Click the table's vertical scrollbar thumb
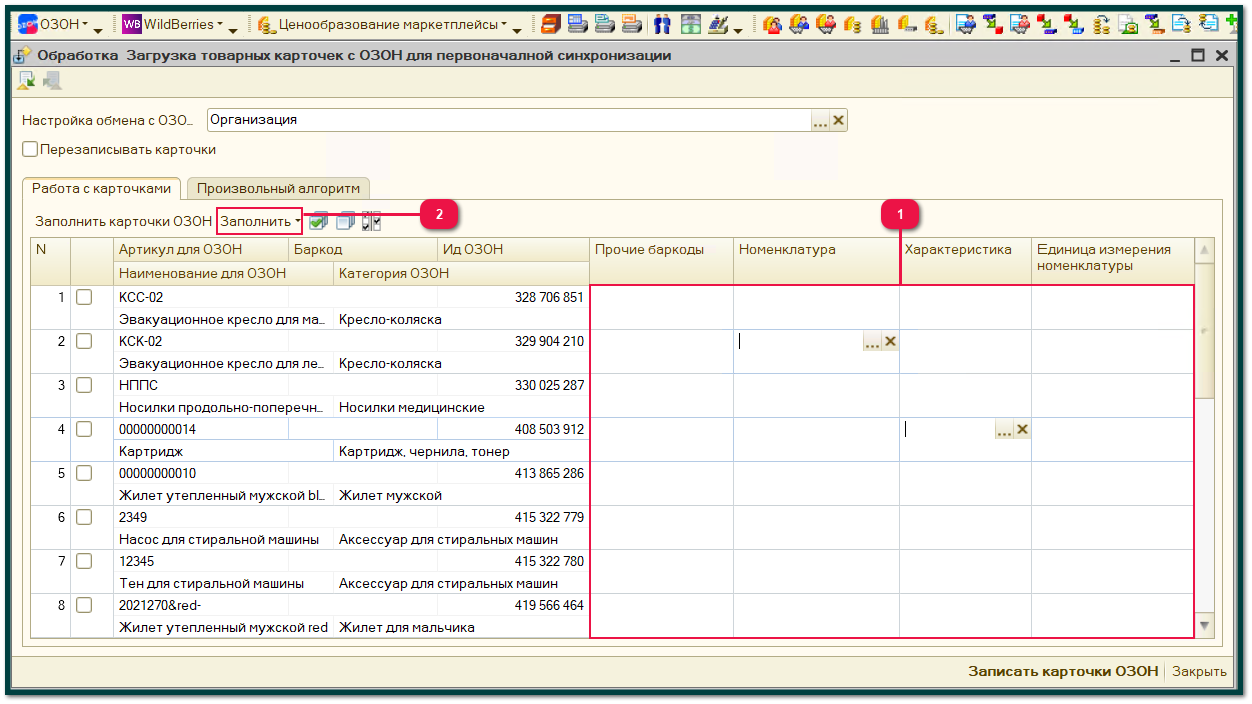Screen dimensions: 1252x704 1204,330
